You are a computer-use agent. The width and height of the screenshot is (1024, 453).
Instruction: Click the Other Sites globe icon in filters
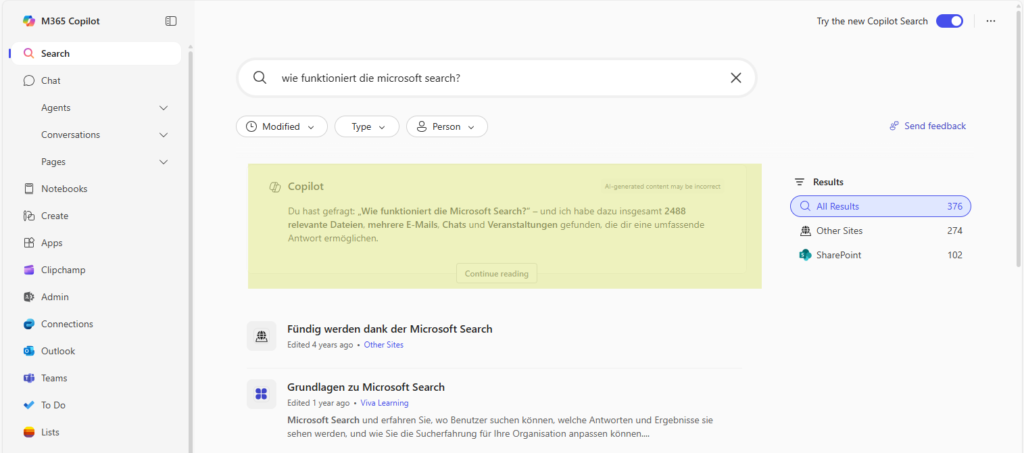tap(805, 230)
